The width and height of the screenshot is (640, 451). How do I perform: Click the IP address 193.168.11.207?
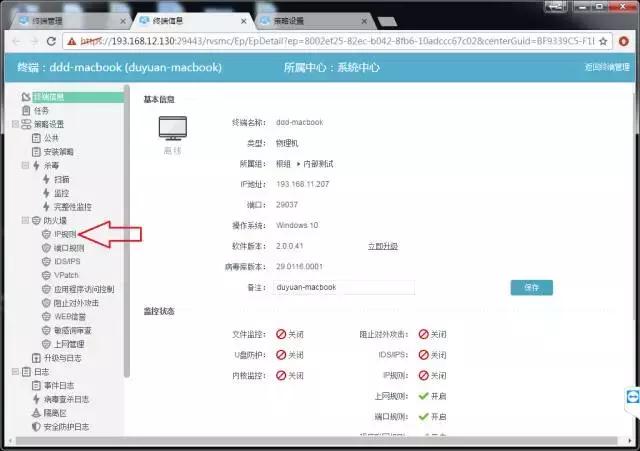click(302, 184)
